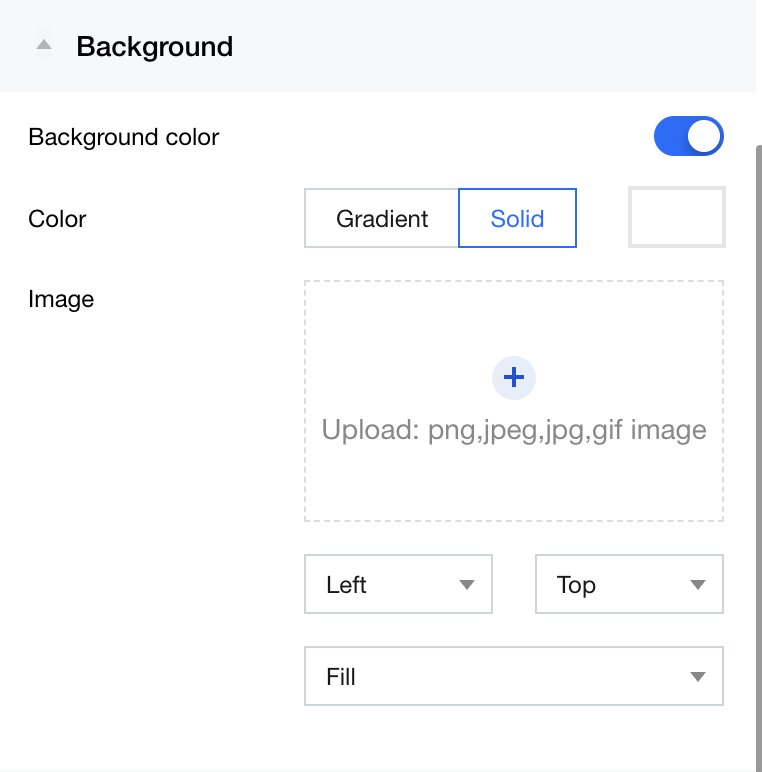Image resolution: width=762 pixels, height=772 pixels.
Task: Click the upload file types hint text
Action: 514,430
